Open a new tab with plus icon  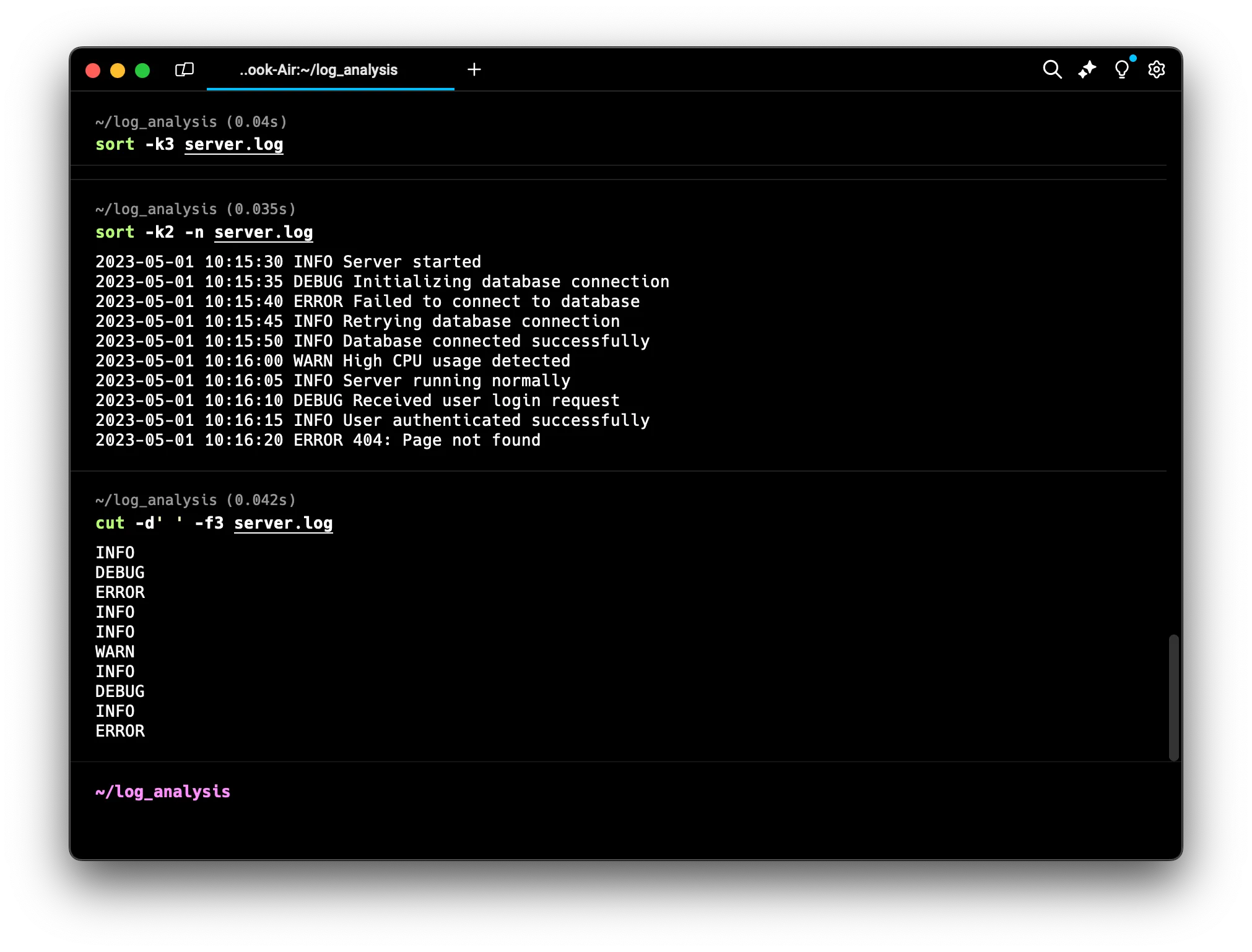click(x=474, y=69)
